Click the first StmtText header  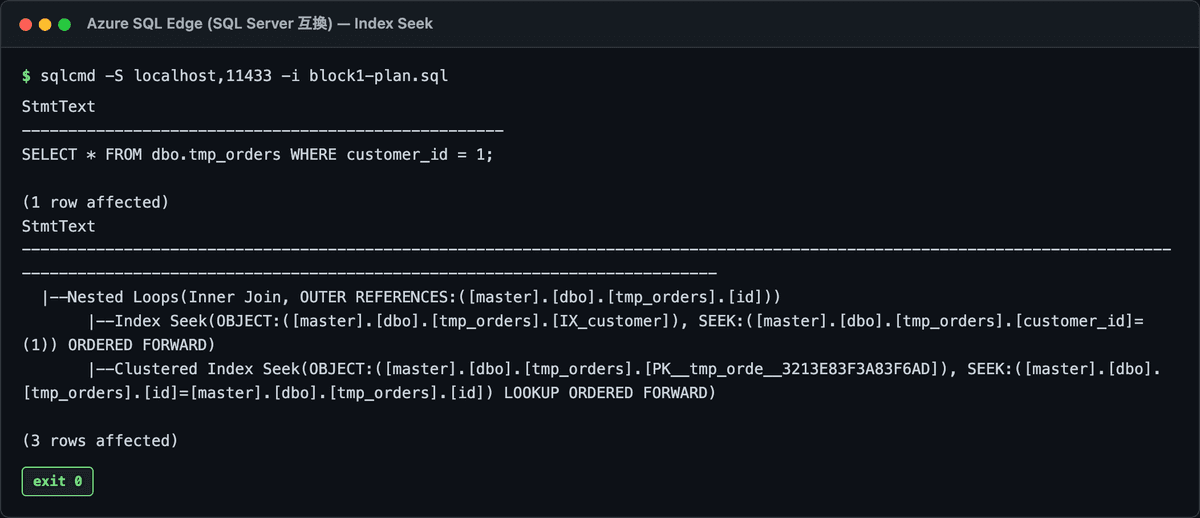pos(58,106)
